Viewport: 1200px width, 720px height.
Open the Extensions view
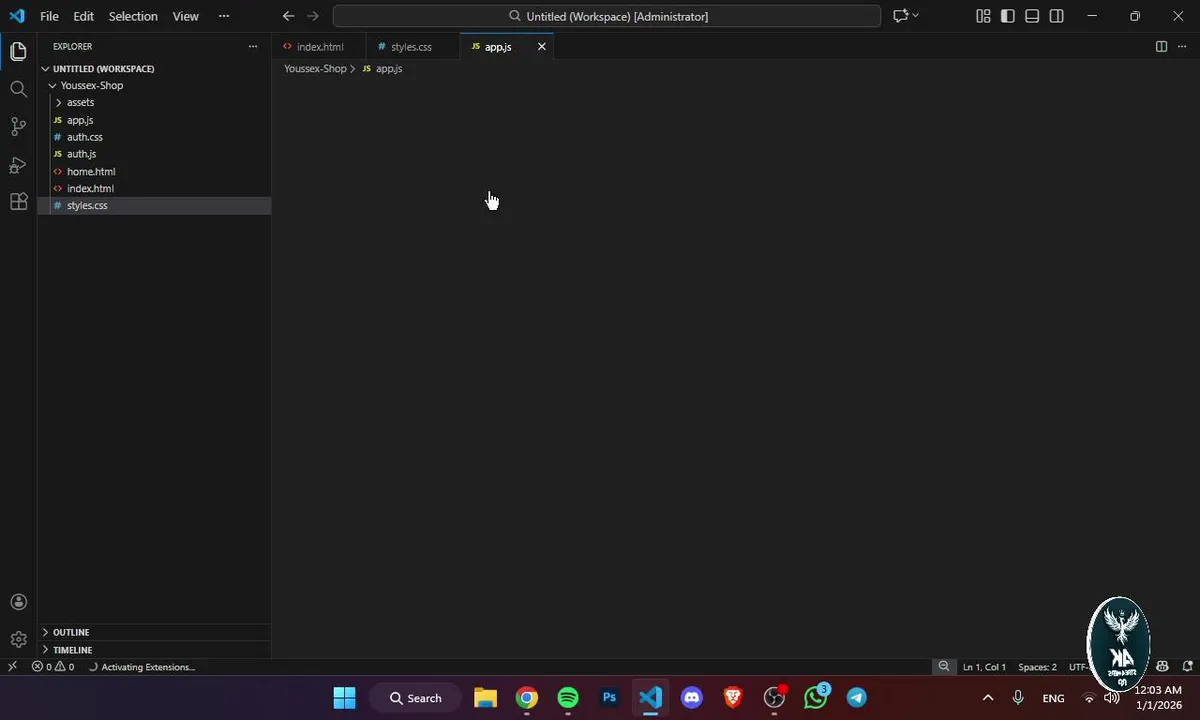coord(18,202)
